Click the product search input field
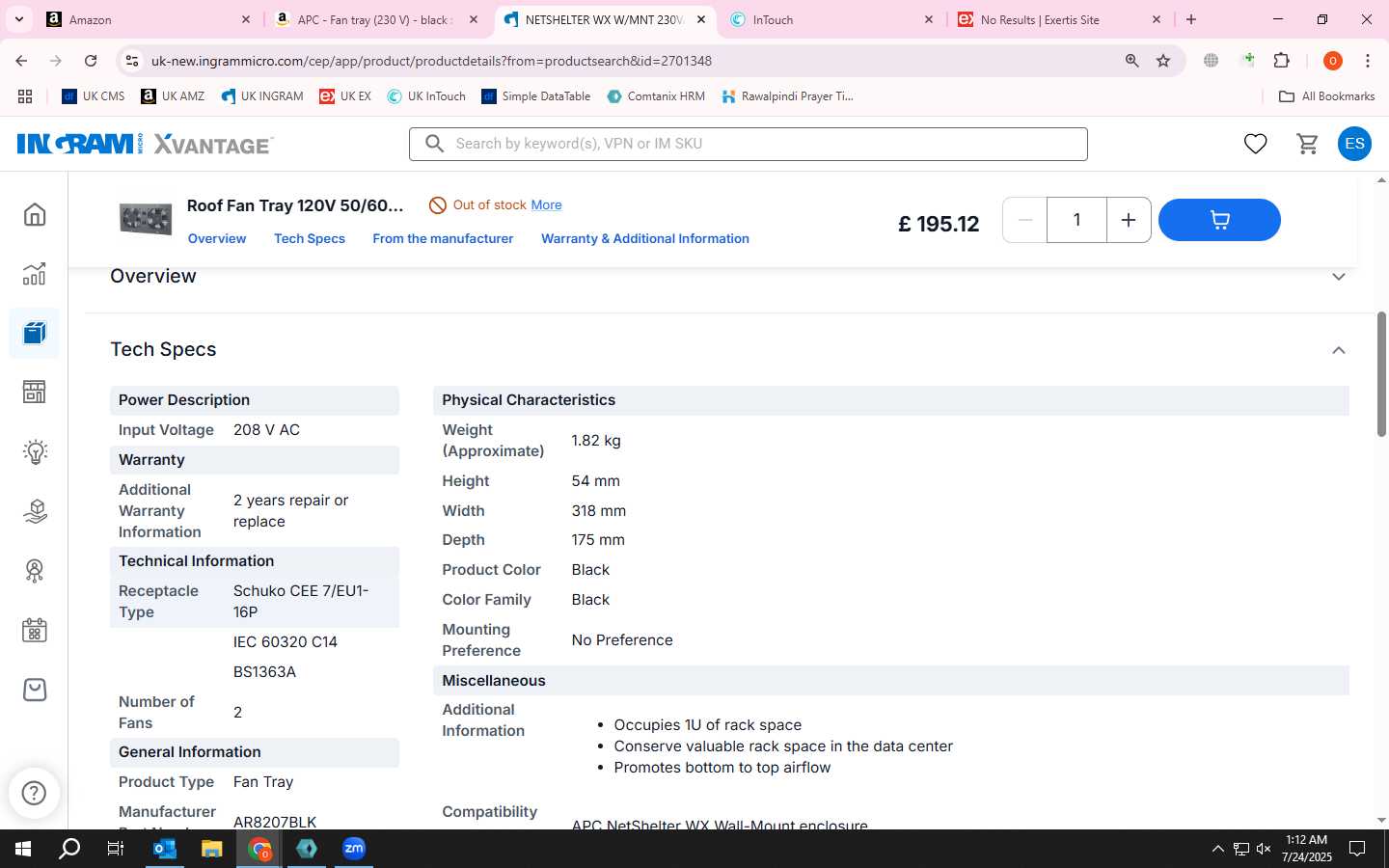The width and height of the screenshot is (1389, 868). coord(749,144)
